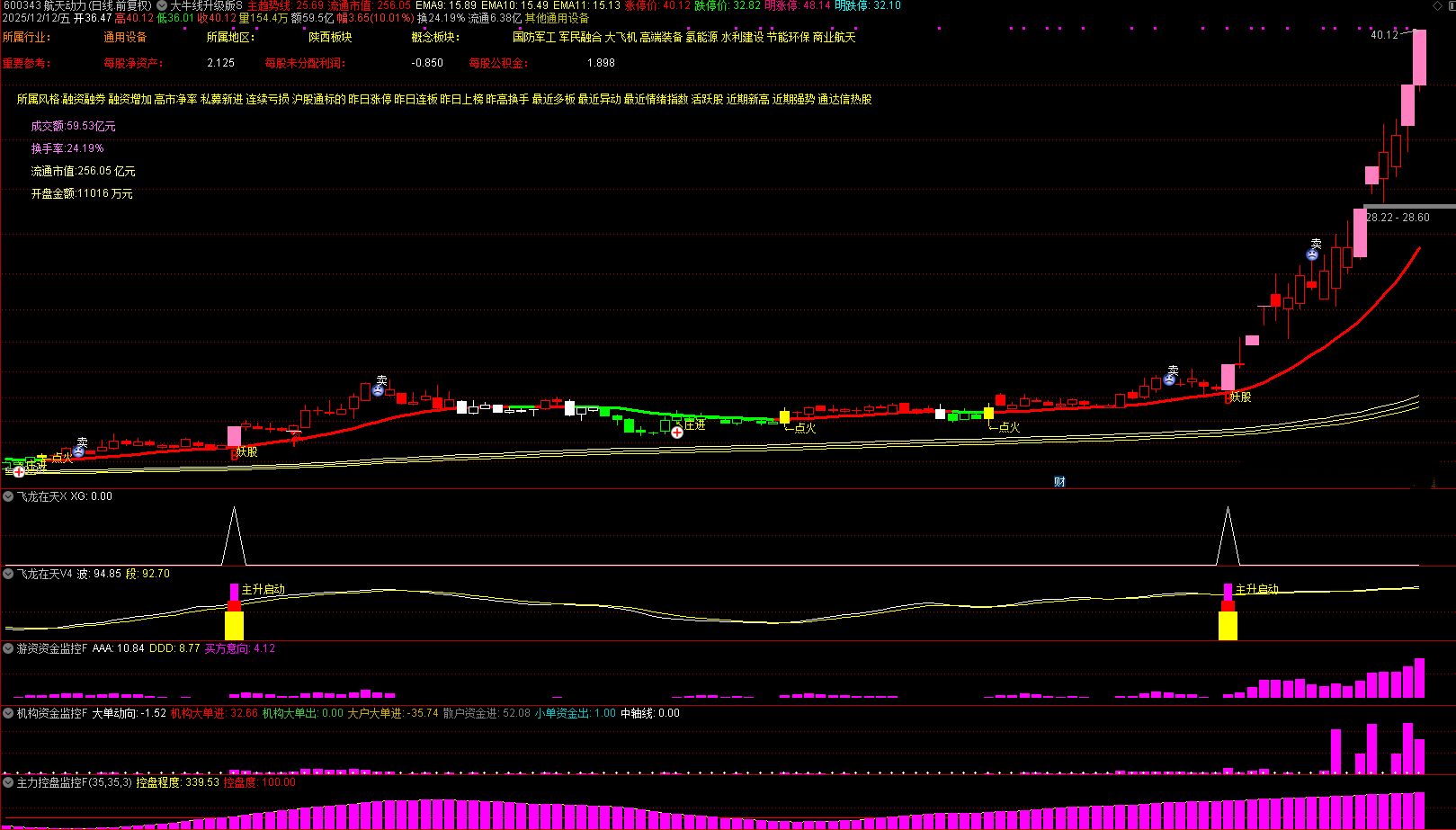Viewport: 1456px width, 830px height.
Task: Select the 陕西板块 region label
Action: click(x=330, y=38)
